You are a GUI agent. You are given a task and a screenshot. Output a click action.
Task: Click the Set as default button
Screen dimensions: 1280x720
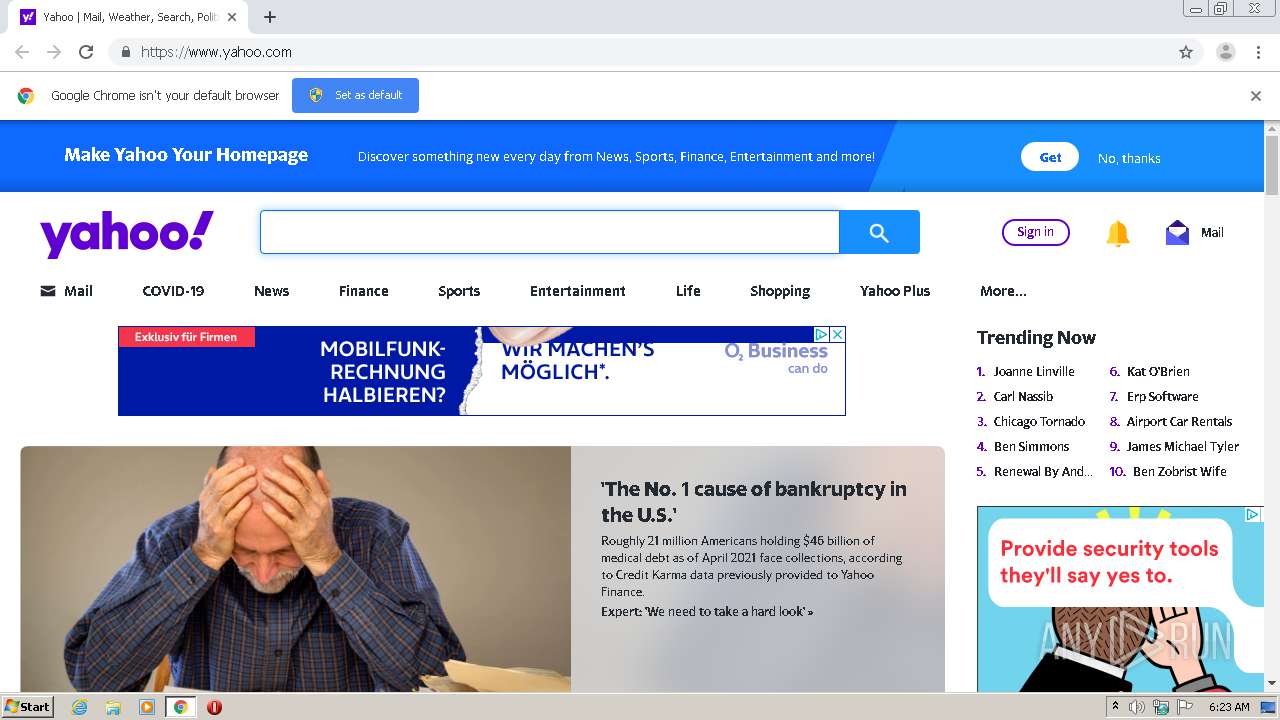tap(355, 95)
